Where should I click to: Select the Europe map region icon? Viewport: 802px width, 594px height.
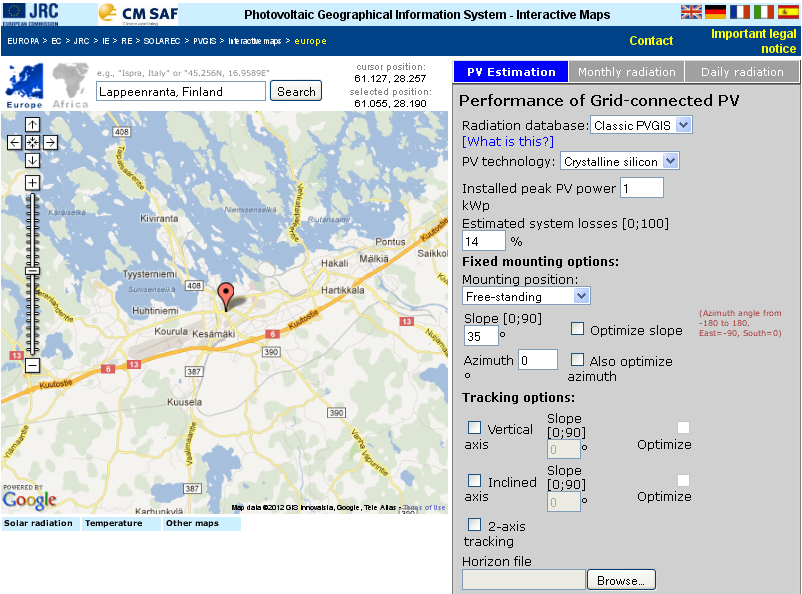(x=24, y=85)
